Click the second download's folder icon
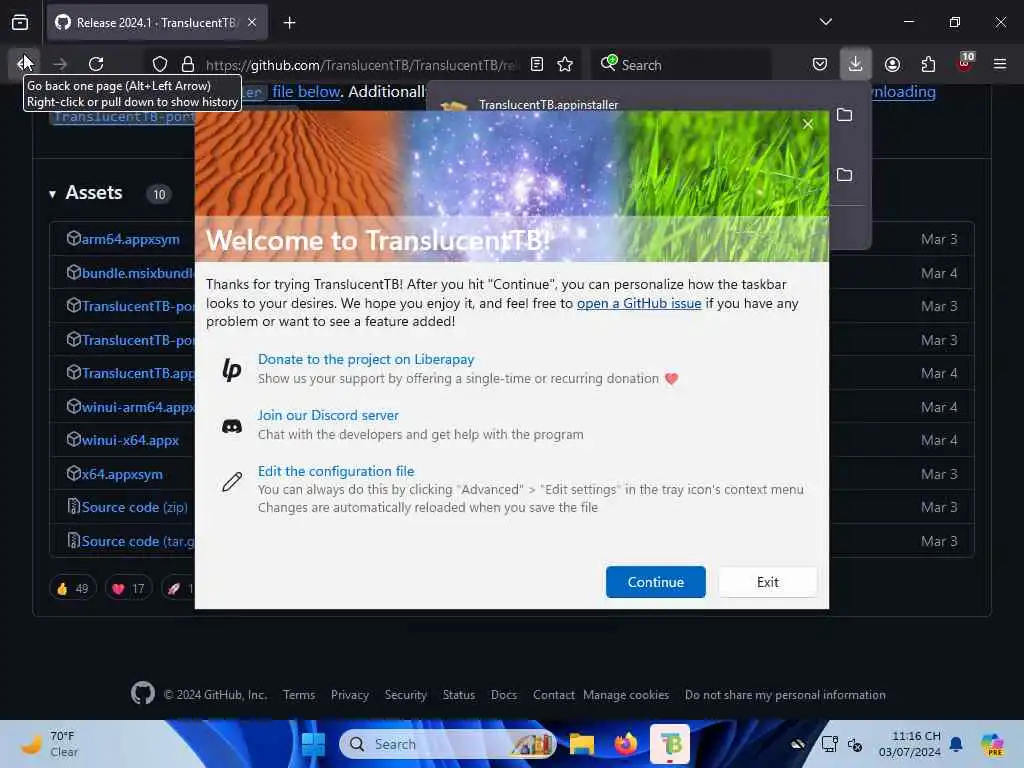 pos(844,174)
